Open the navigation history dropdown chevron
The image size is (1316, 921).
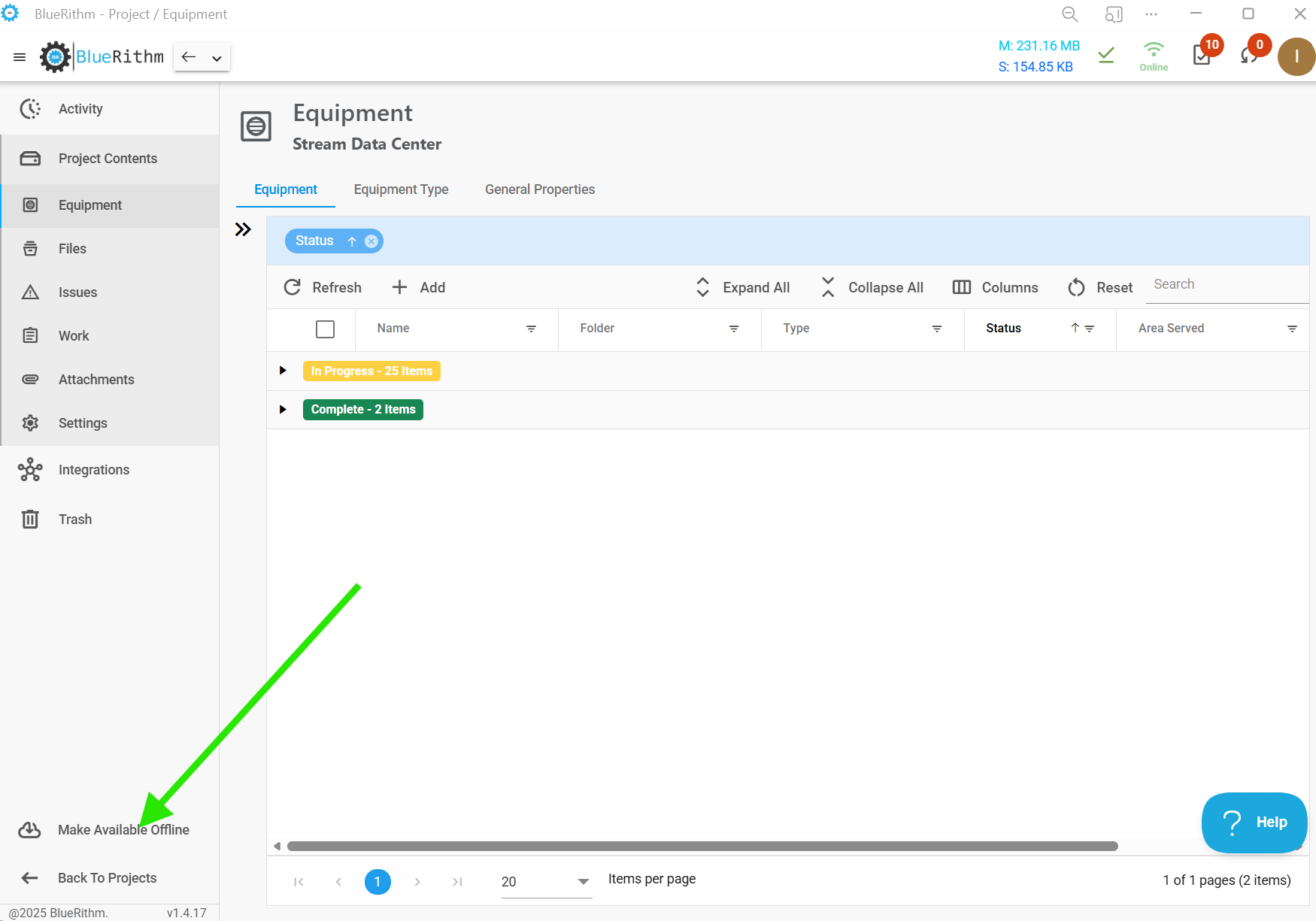pyautogui.click(x=217, y=58)
